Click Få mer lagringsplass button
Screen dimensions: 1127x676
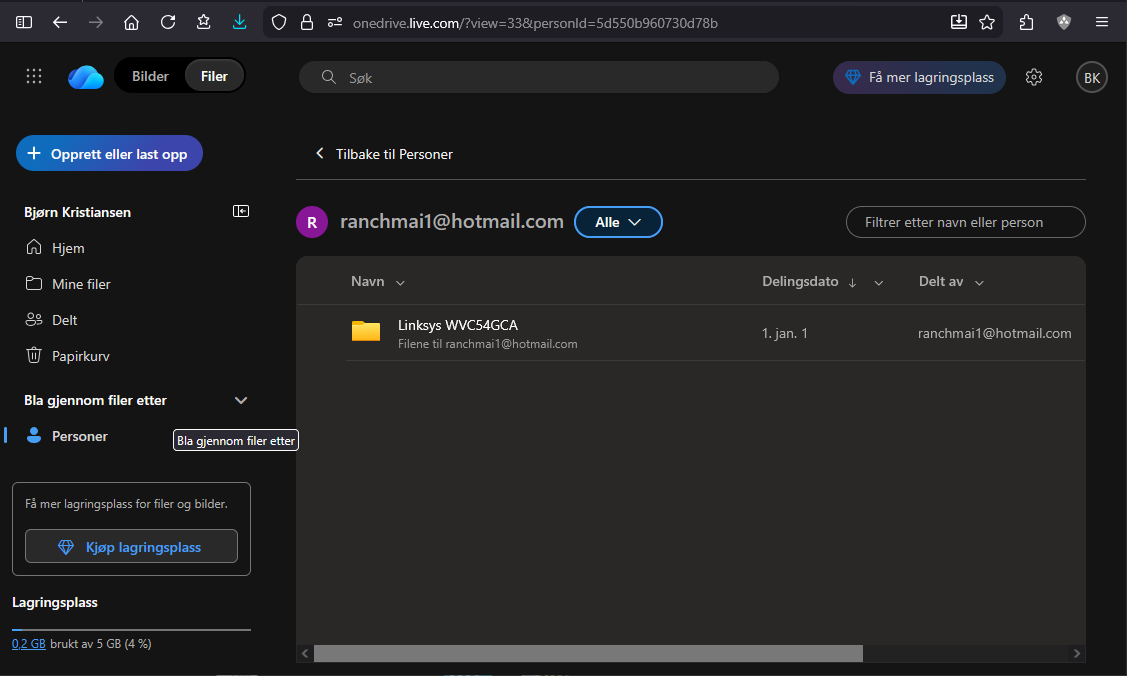[919, 77]
